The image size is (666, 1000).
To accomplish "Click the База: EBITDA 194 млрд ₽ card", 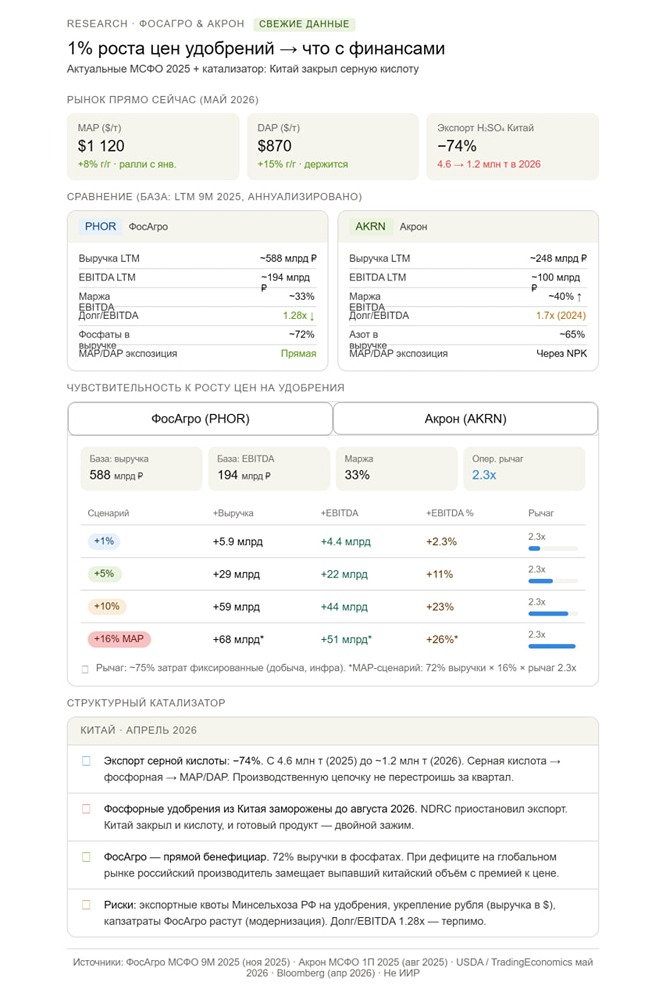I will coord(269,468).
